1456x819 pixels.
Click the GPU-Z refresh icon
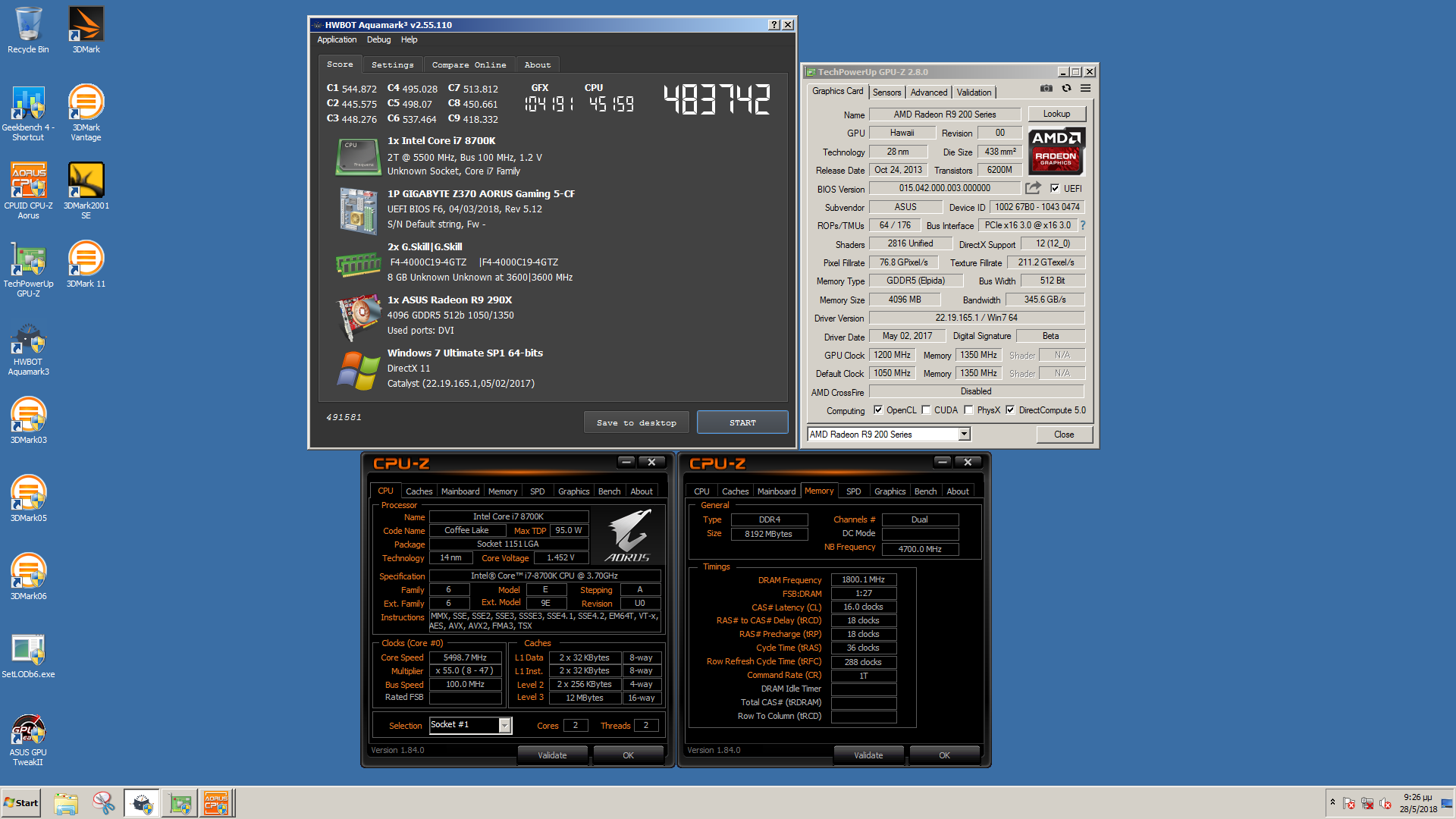(1066, 89)
